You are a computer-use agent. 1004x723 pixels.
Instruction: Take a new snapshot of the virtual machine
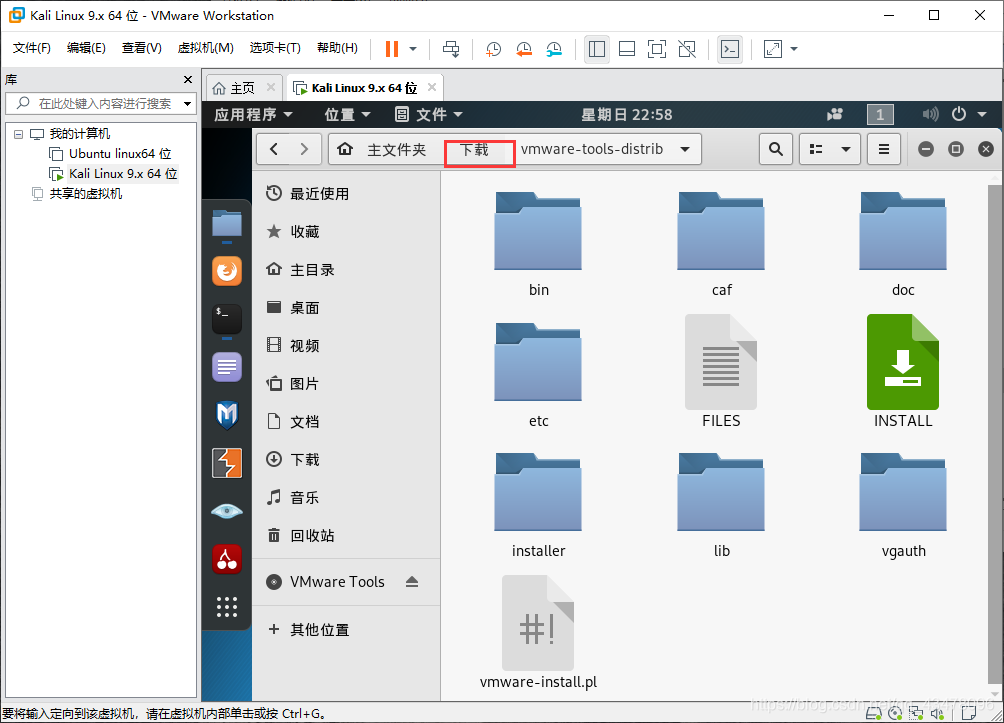[493, 49]
